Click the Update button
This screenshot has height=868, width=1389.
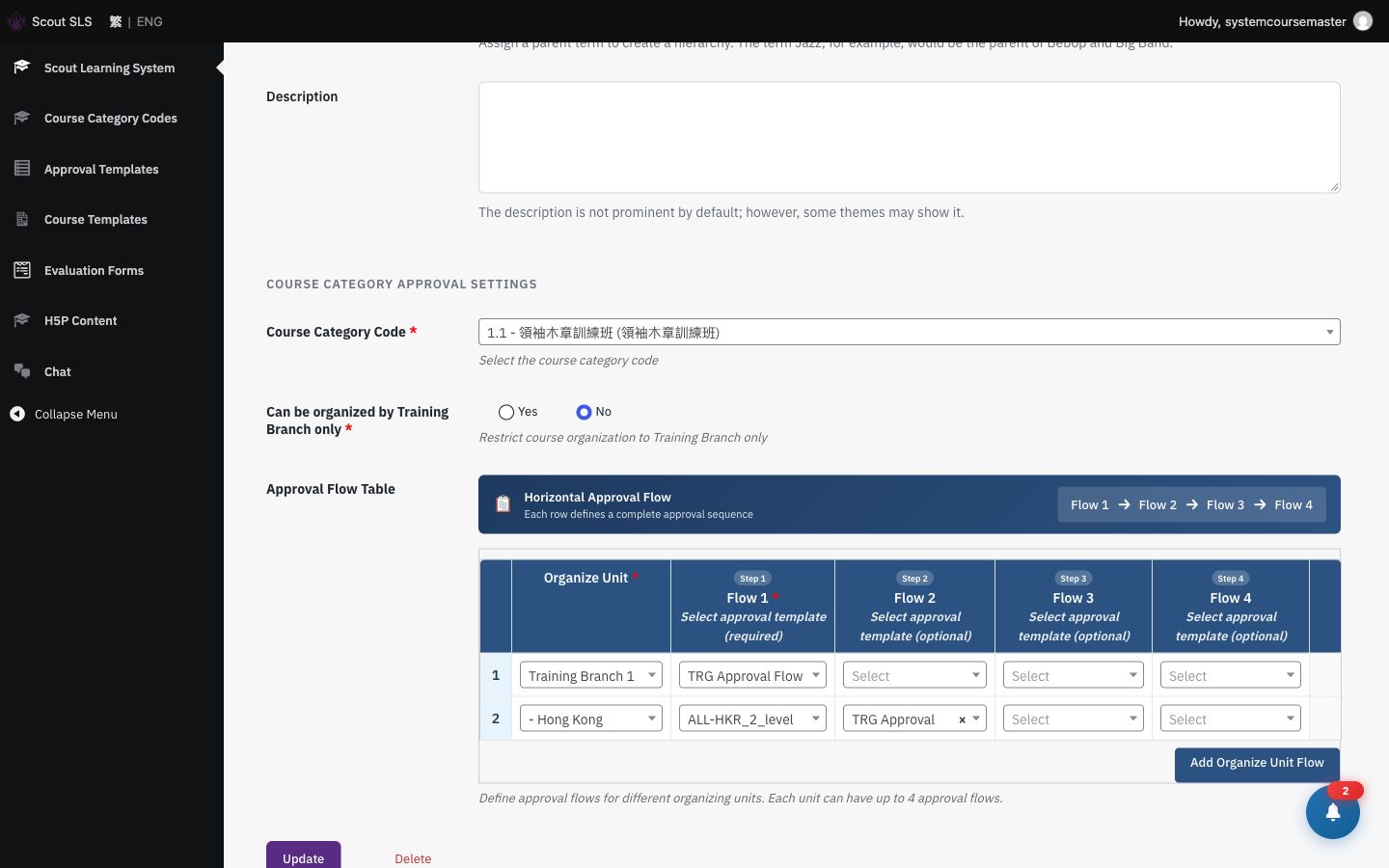pos(303,856)
